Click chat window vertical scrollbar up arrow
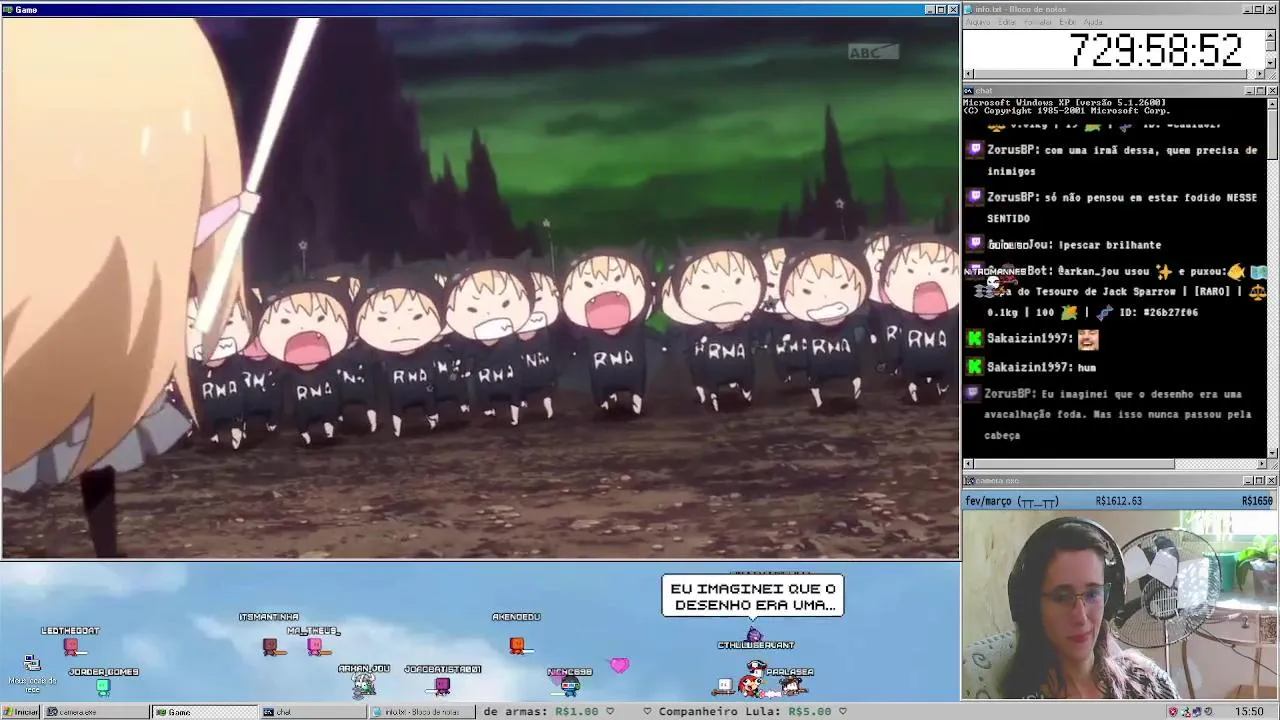 pos(1272,103)
